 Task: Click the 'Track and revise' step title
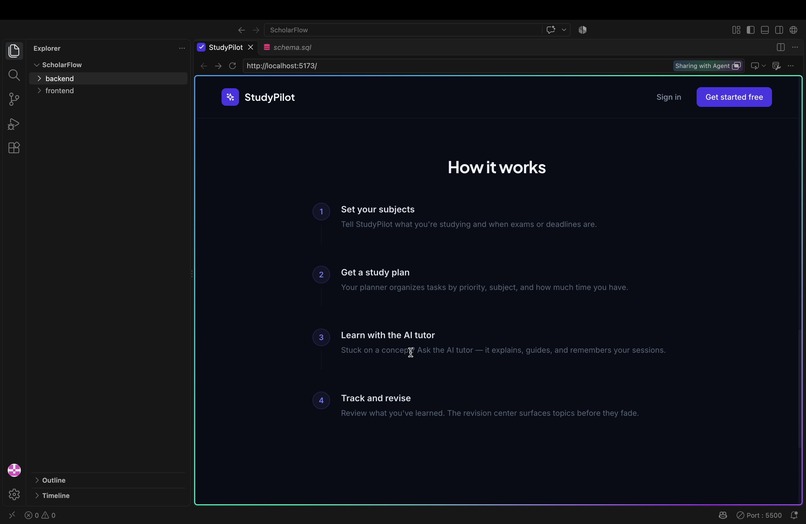(x=375, y=398)
